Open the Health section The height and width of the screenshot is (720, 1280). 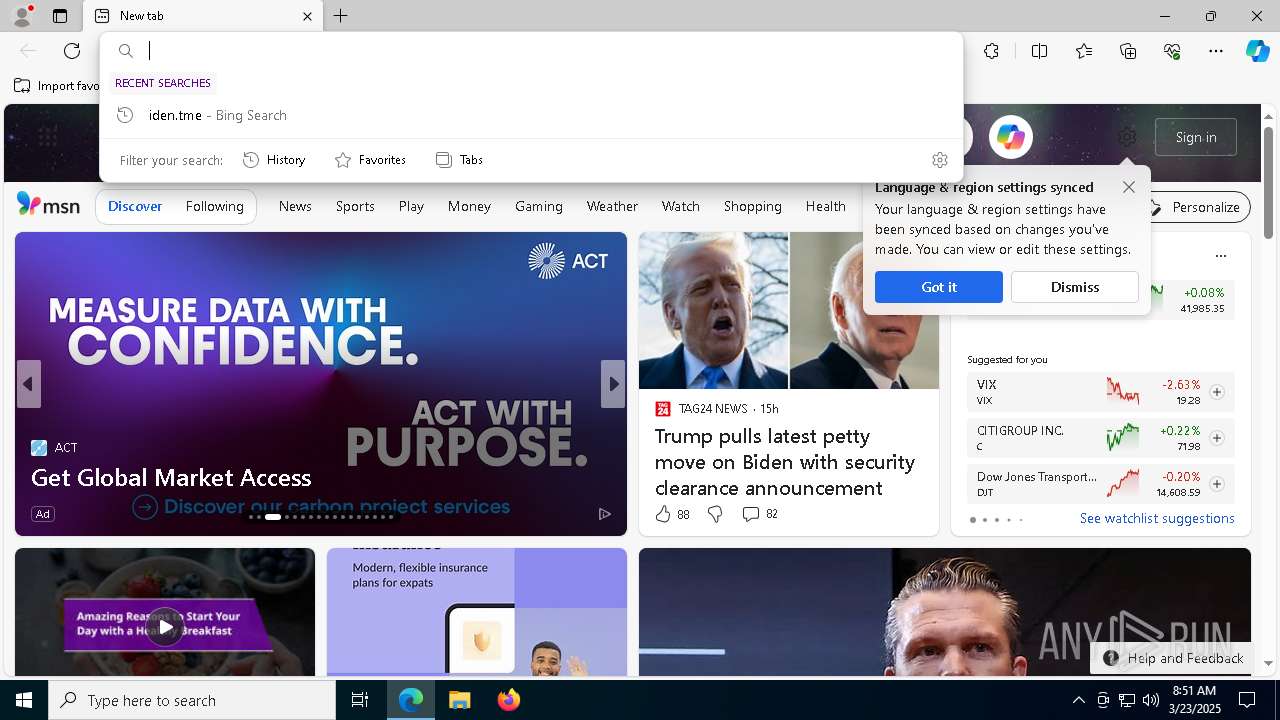coord(825,206)
